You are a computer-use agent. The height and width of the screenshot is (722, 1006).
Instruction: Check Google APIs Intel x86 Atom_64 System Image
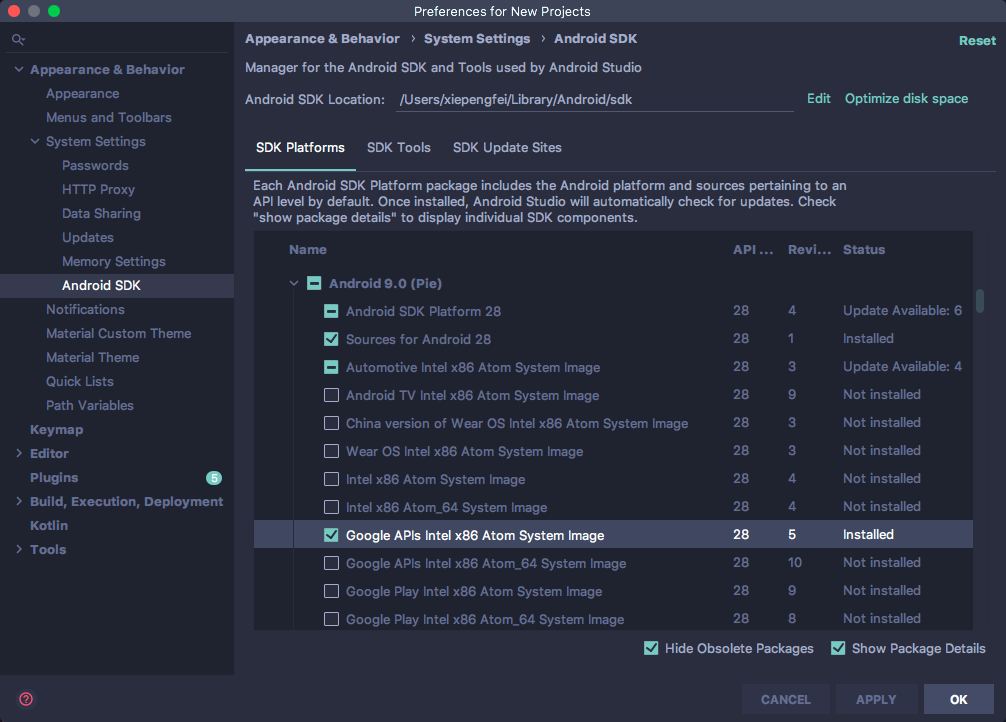pyautogui.click(x=331, y=563)
